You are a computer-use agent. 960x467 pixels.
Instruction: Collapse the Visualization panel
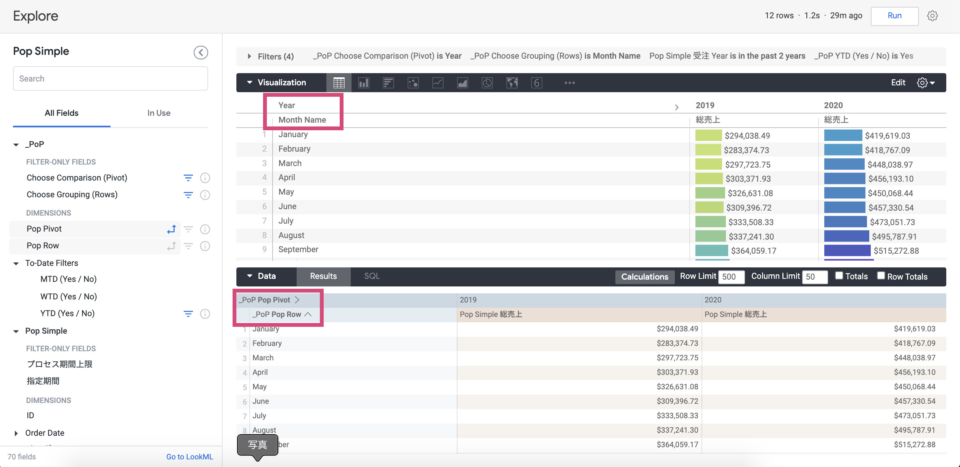pyautogui.click(x=250, y=83)
